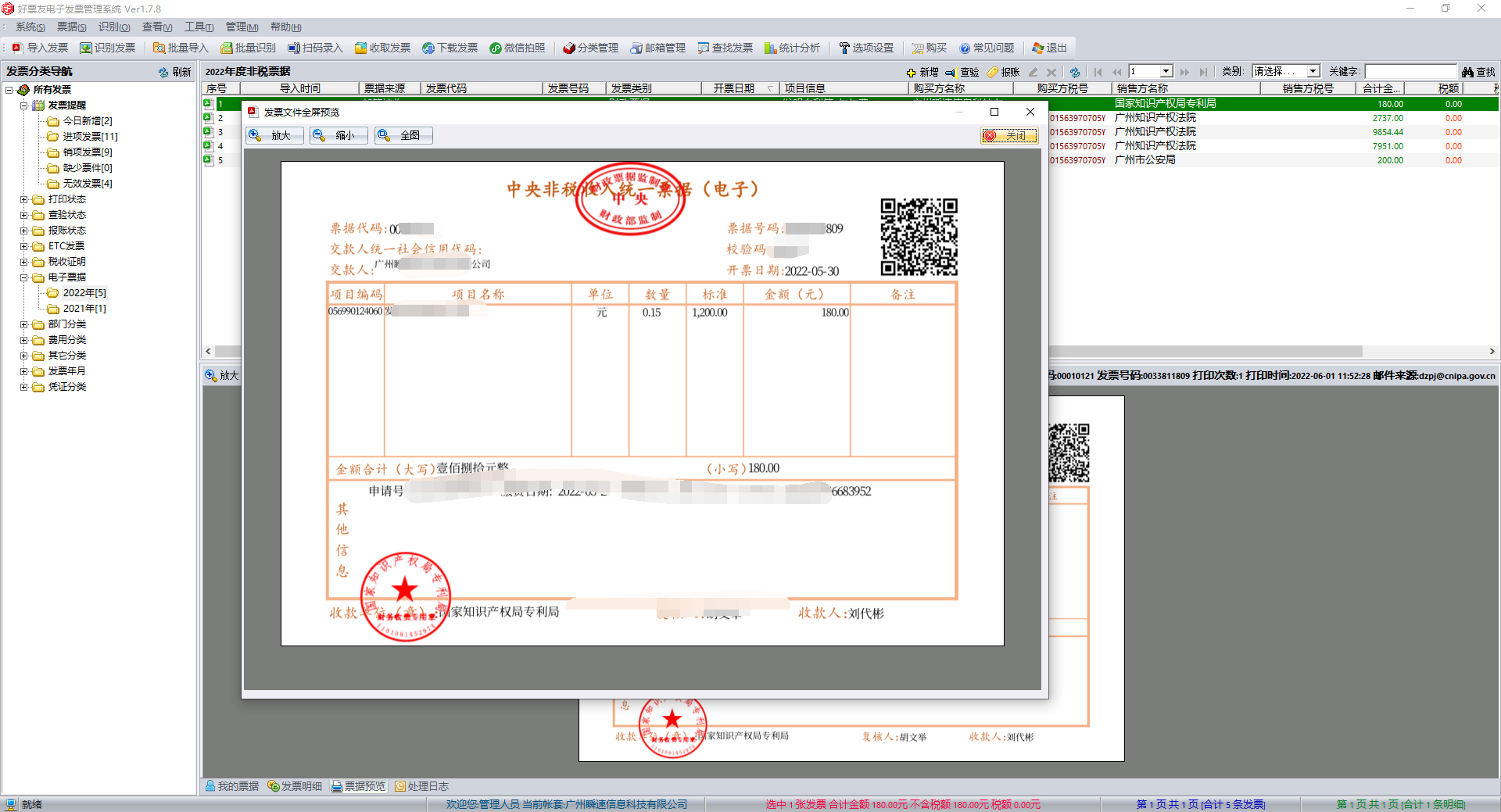1501x812 pixels.
Task: Click the 关键字 search input field
Action: point(1410,71)
